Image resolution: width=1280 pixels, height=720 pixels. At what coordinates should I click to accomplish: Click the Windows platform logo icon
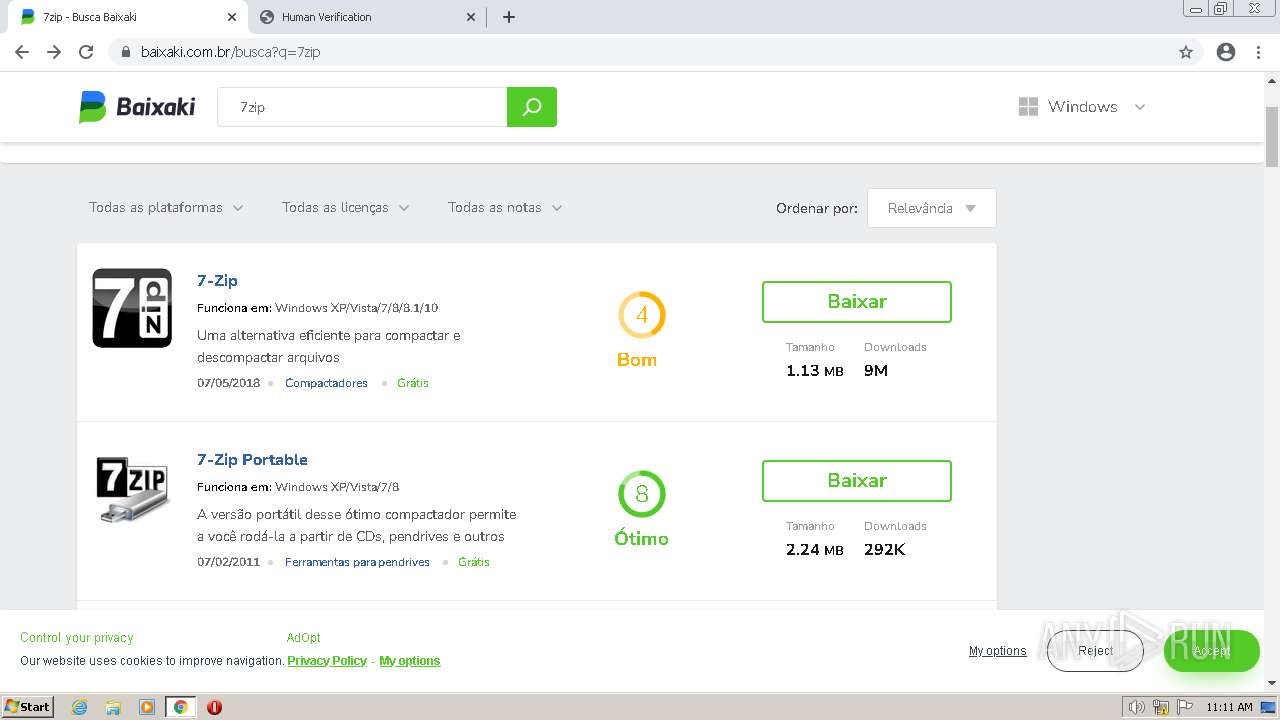click(x=1028, y=107)
